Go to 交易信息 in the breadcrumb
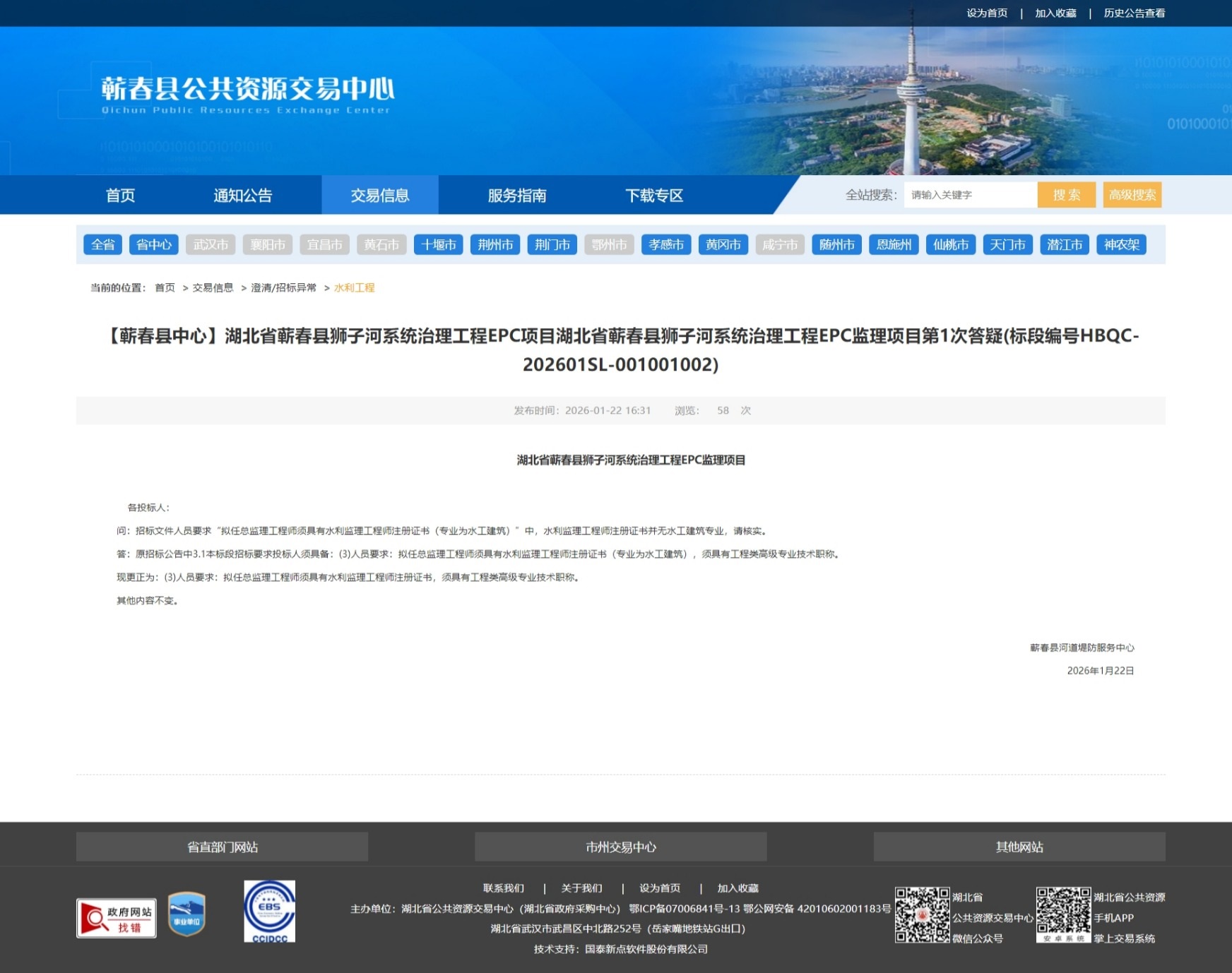The image size is (1232, 973). pos(213,288)
